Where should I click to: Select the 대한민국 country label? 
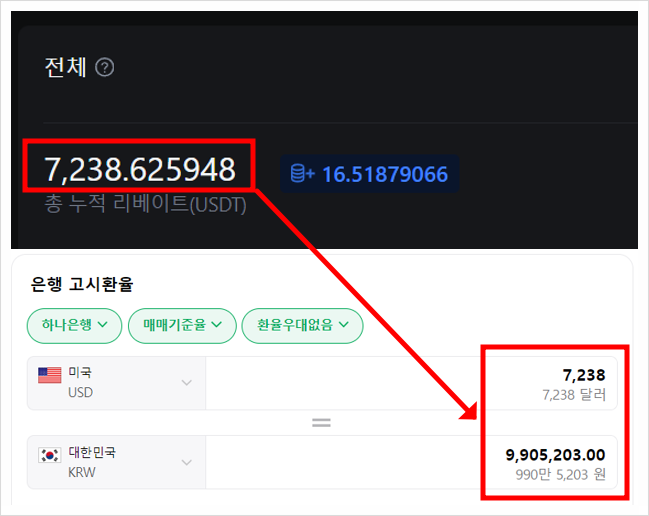[x=92, y=452]
